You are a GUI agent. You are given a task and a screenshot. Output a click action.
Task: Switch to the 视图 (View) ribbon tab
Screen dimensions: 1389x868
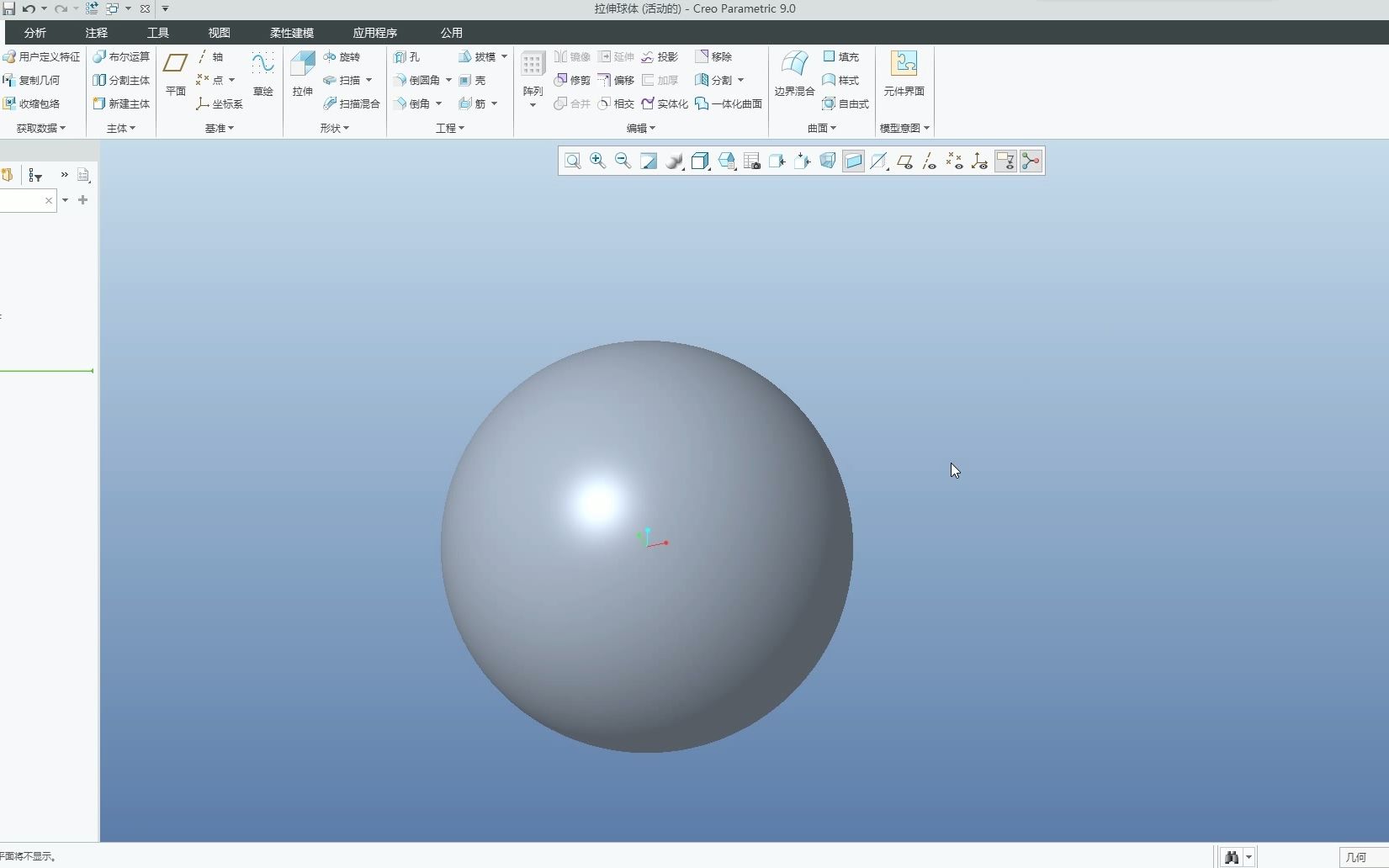219,33
